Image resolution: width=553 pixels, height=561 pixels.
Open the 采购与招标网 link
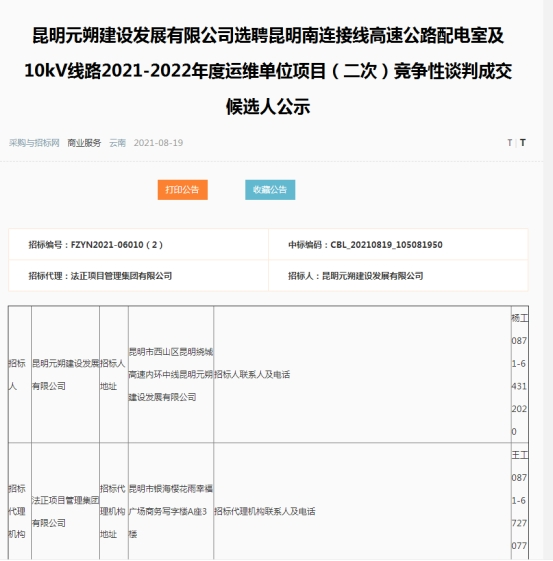click(x=34, y=143)
